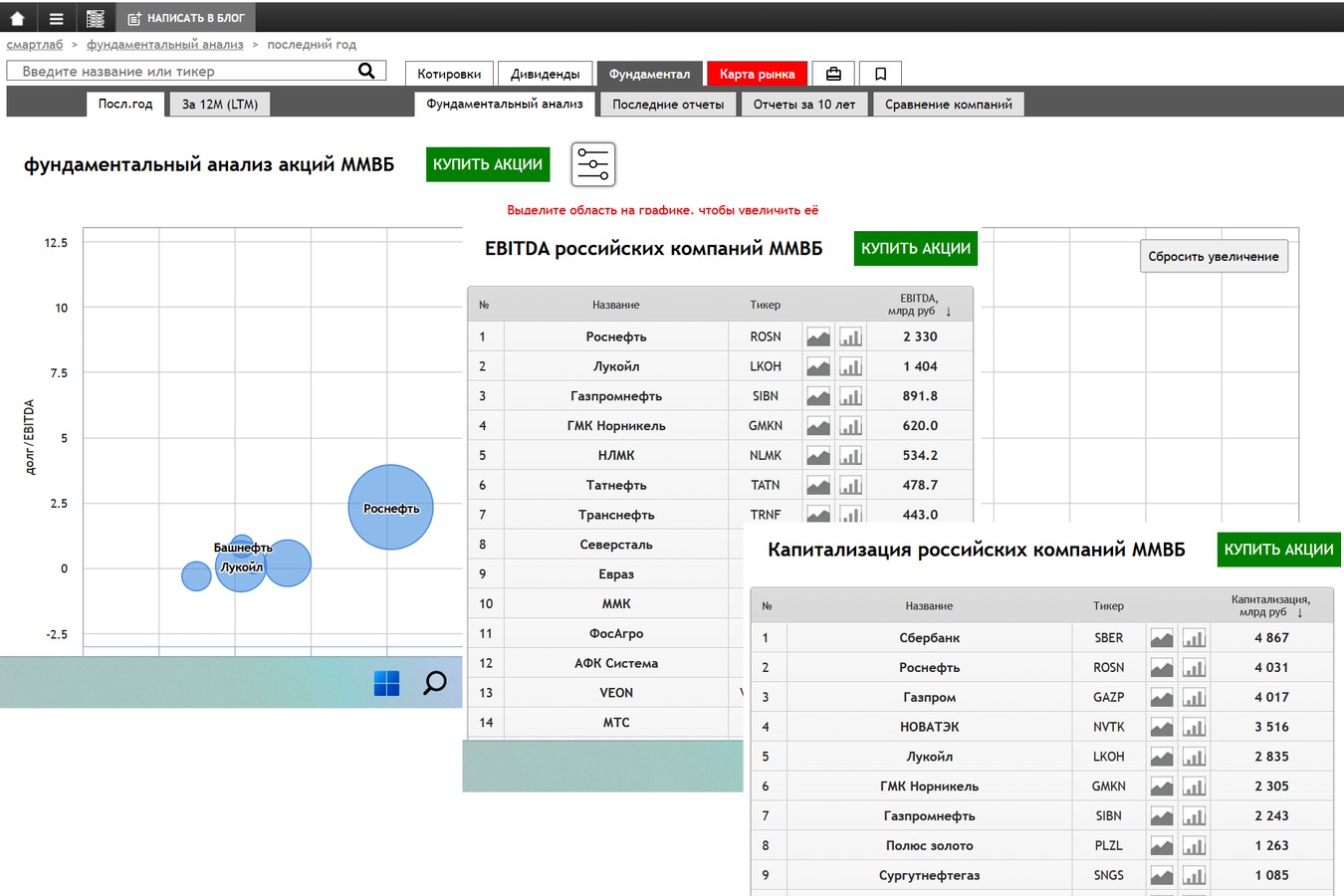The height and width of the screenshot is (896, 1344).
Task: Open the home icon in top bar
Action: tap(17, 18)
